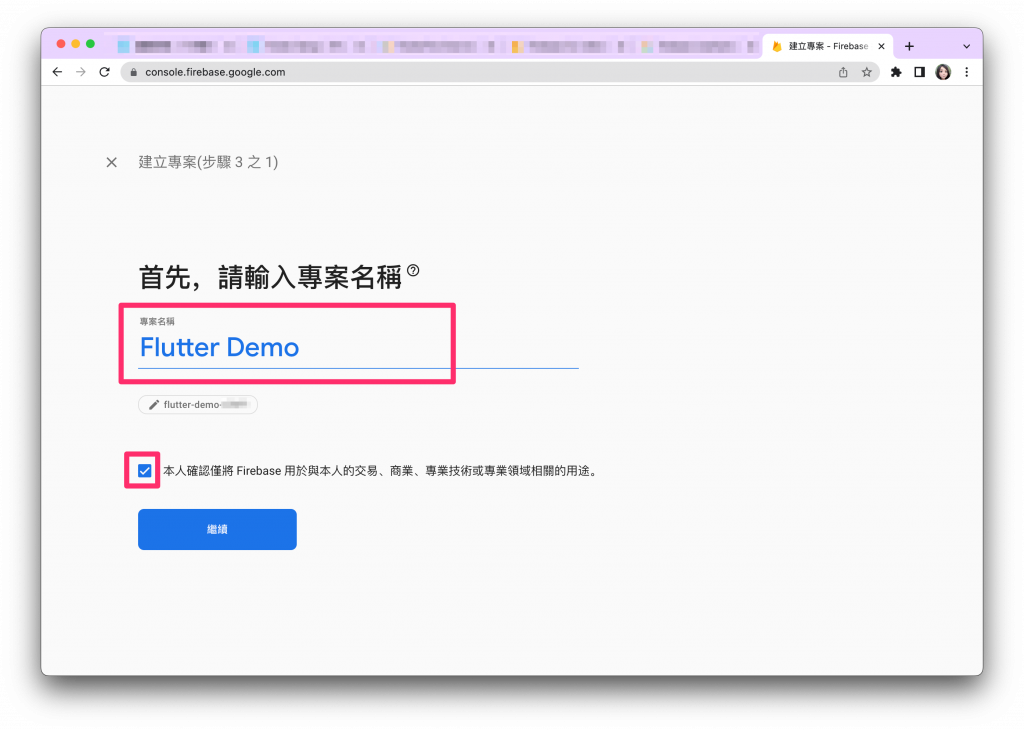Click the help question mark icon
Image resolution: width=1024 pixels, height=730 pixels.
coord(413,270)
